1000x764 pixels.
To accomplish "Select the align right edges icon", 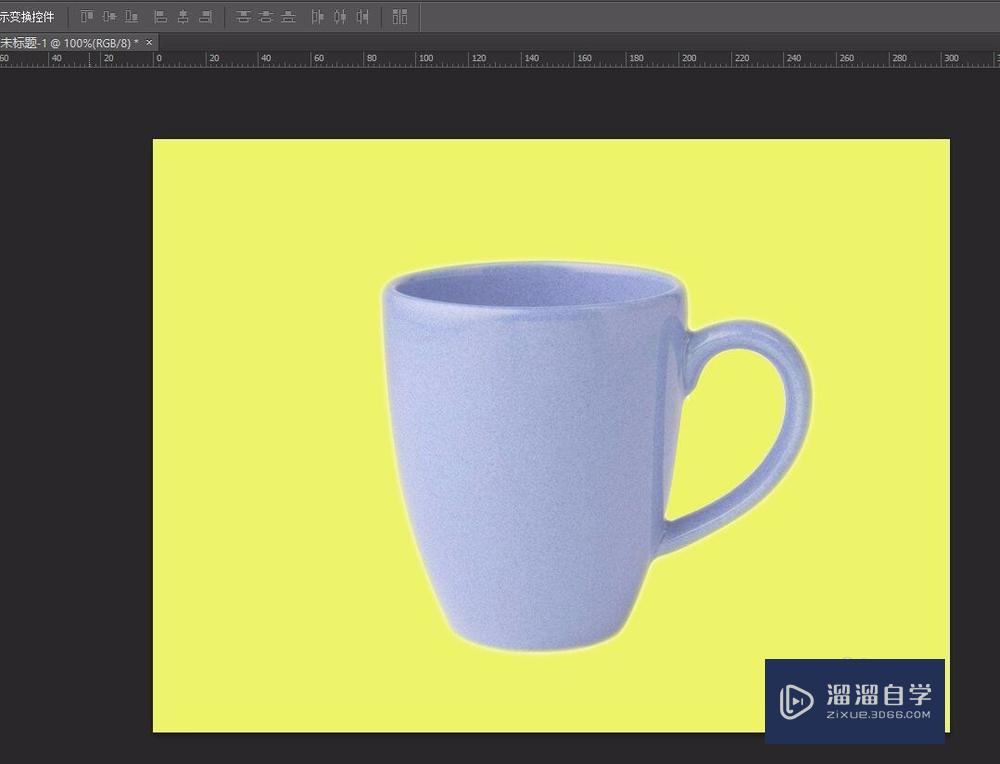I will tap(206, 17).
